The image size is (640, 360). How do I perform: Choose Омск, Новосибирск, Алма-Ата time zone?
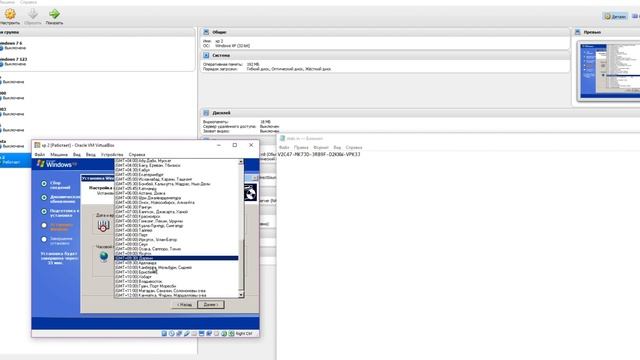click(x=176, y=202)
